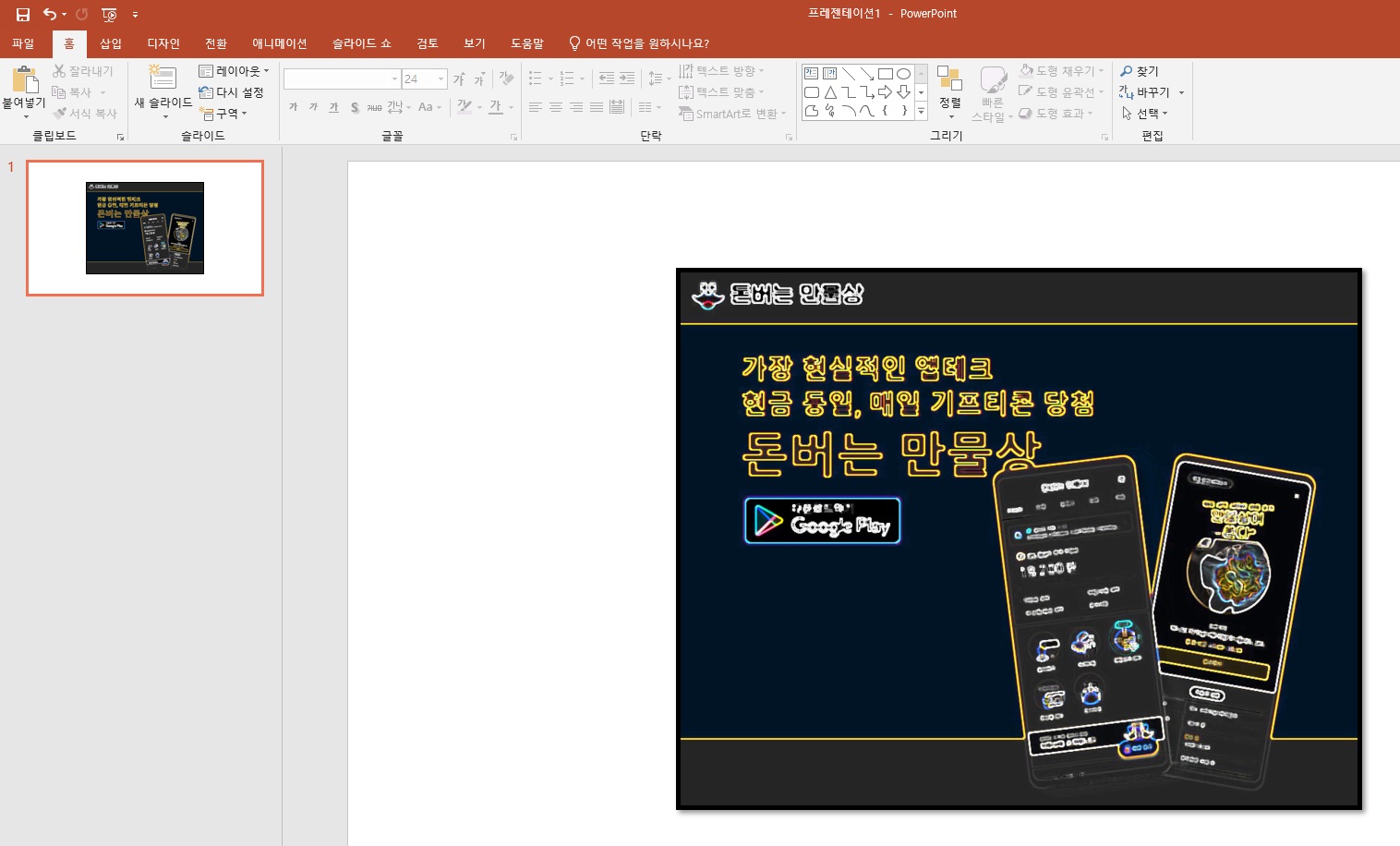Decrease font size with the small 가 icon
1400x846 pixels.
click(x=479, y=79)
